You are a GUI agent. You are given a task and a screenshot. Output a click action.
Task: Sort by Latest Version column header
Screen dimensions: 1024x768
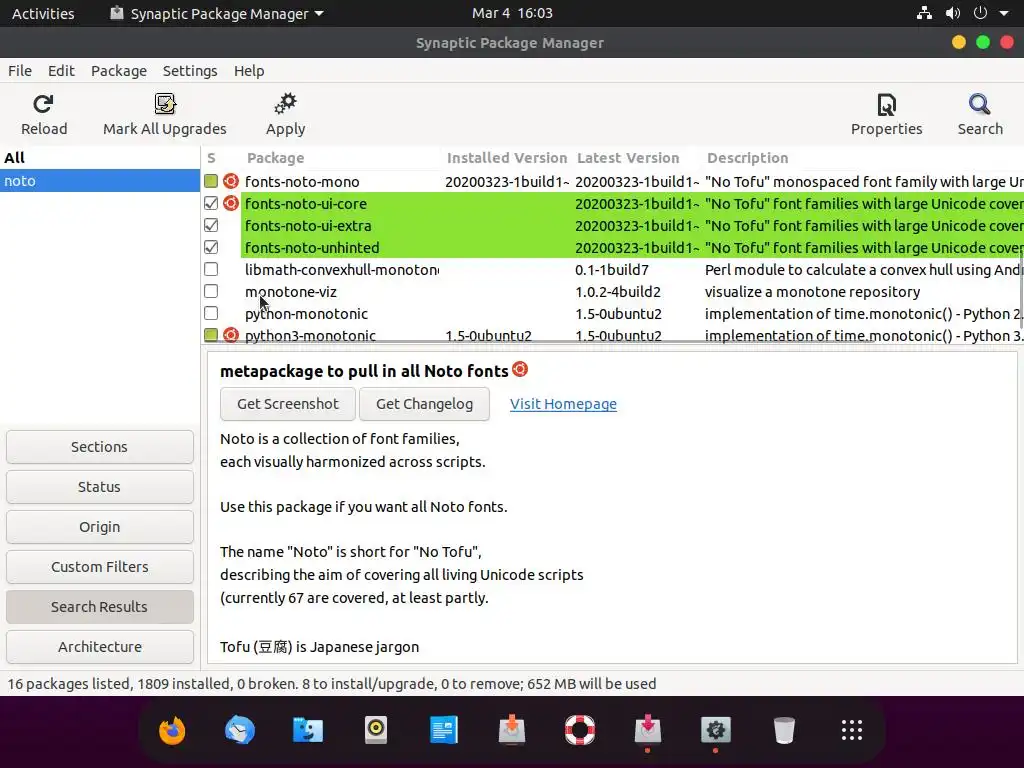click(628, 157)
